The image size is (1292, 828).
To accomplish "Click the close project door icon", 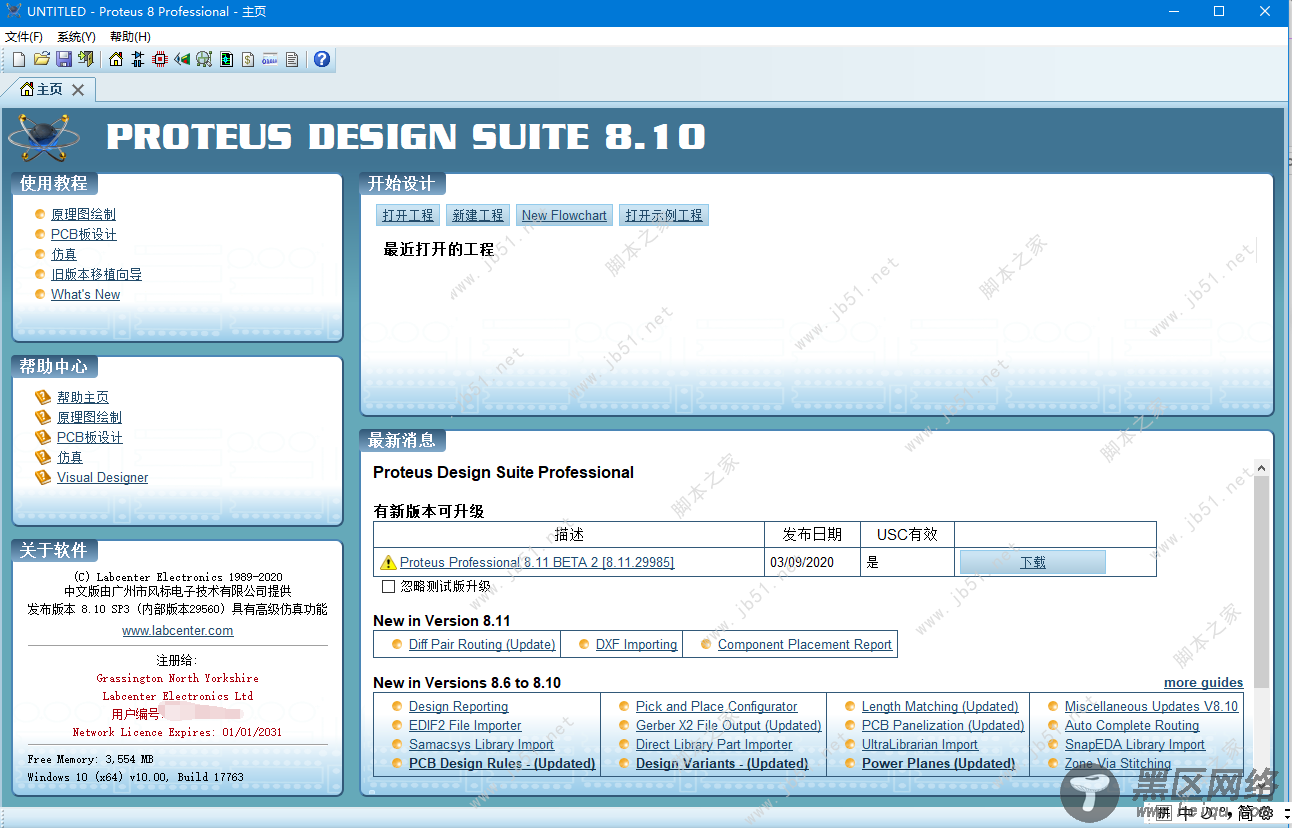I will (x=86, y=60).
